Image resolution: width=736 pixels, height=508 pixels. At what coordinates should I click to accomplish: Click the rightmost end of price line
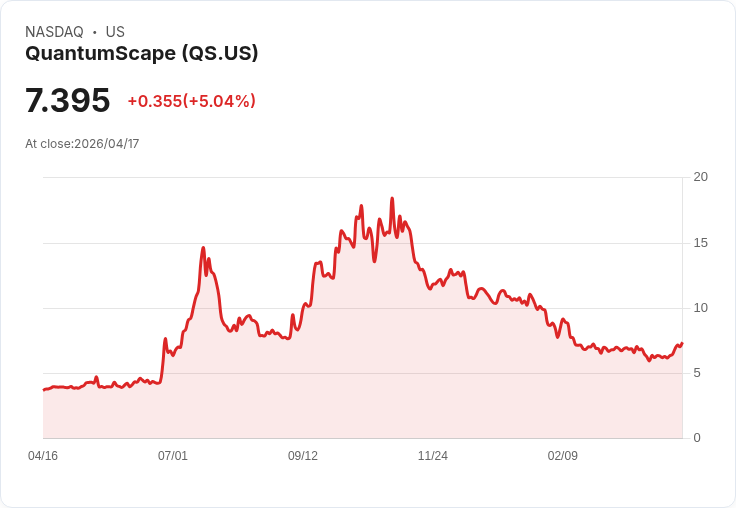pos(682,343)
